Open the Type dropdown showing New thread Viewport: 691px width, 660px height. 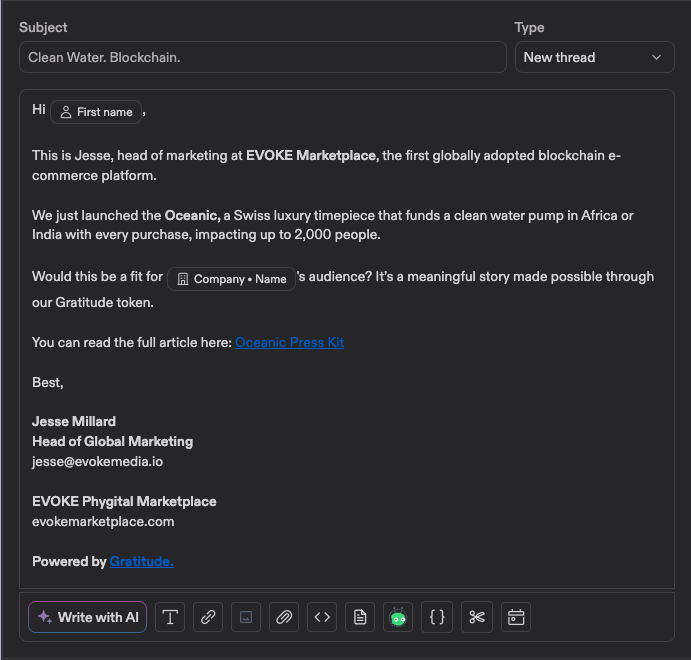[594, 57]
